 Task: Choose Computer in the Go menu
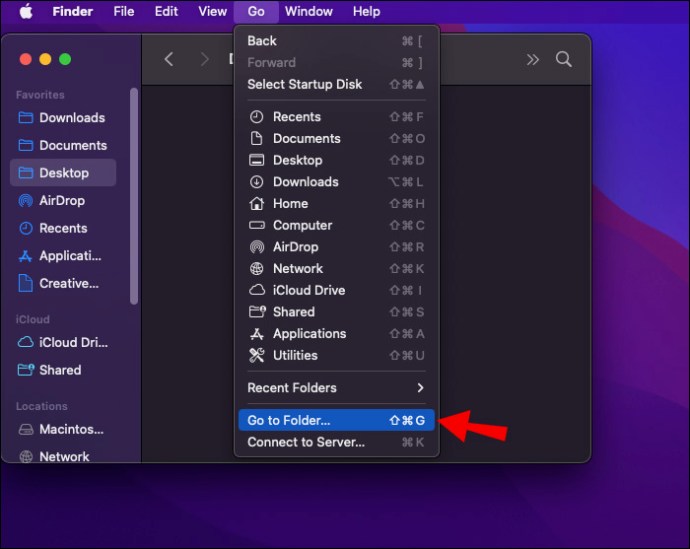click(337, 225)
